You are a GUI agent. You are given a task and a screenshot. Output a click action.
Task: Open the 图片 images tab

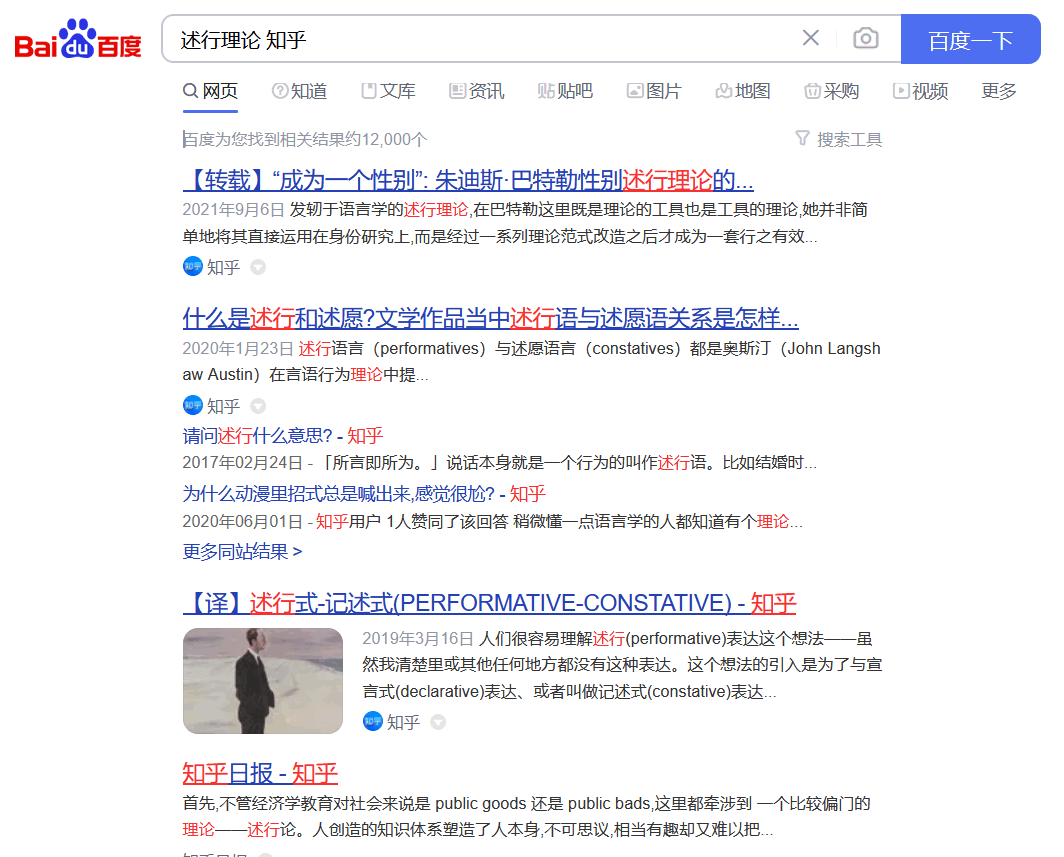click(x=653, y=91)
